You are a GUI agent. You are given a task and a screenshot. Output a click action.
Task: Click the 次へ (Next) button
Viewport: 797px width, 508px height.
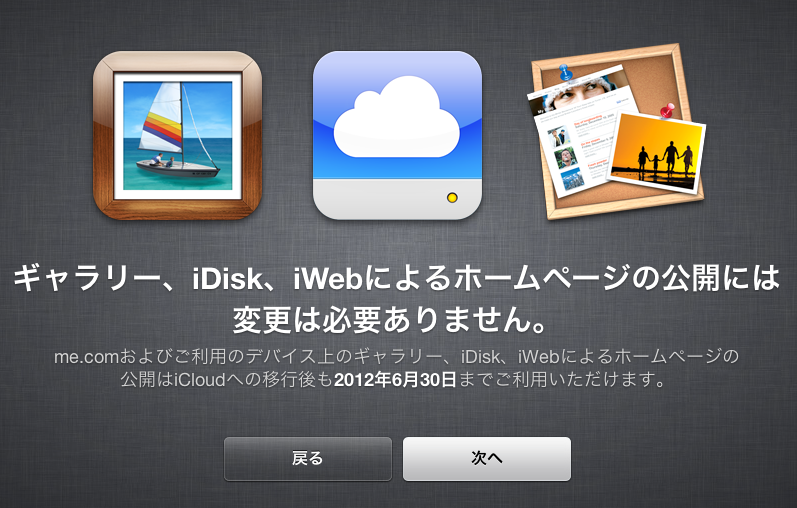[x=487, y=459]
